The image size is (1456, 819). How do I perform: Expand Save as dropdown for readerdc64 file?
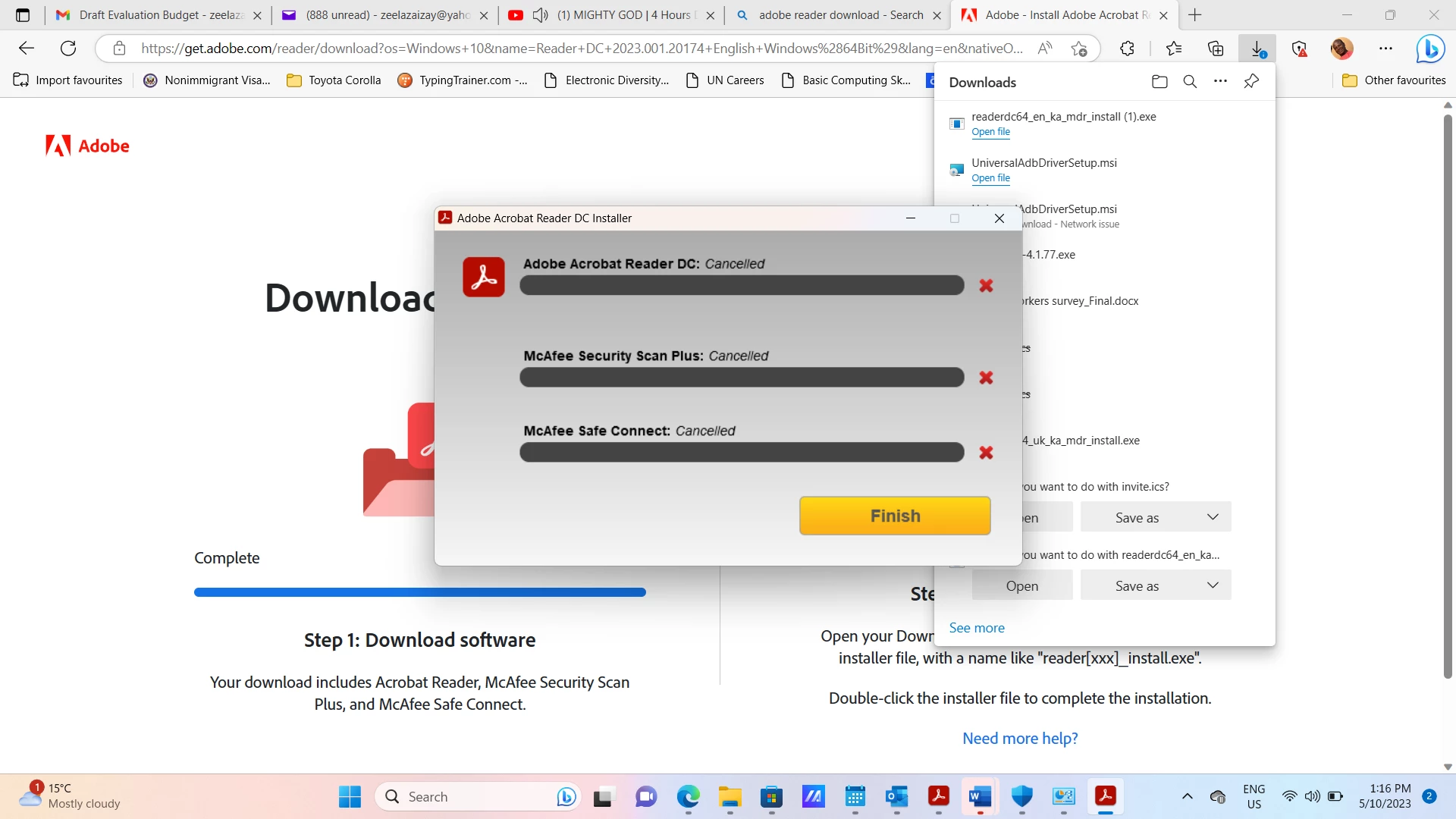[x=1213, y=585]
